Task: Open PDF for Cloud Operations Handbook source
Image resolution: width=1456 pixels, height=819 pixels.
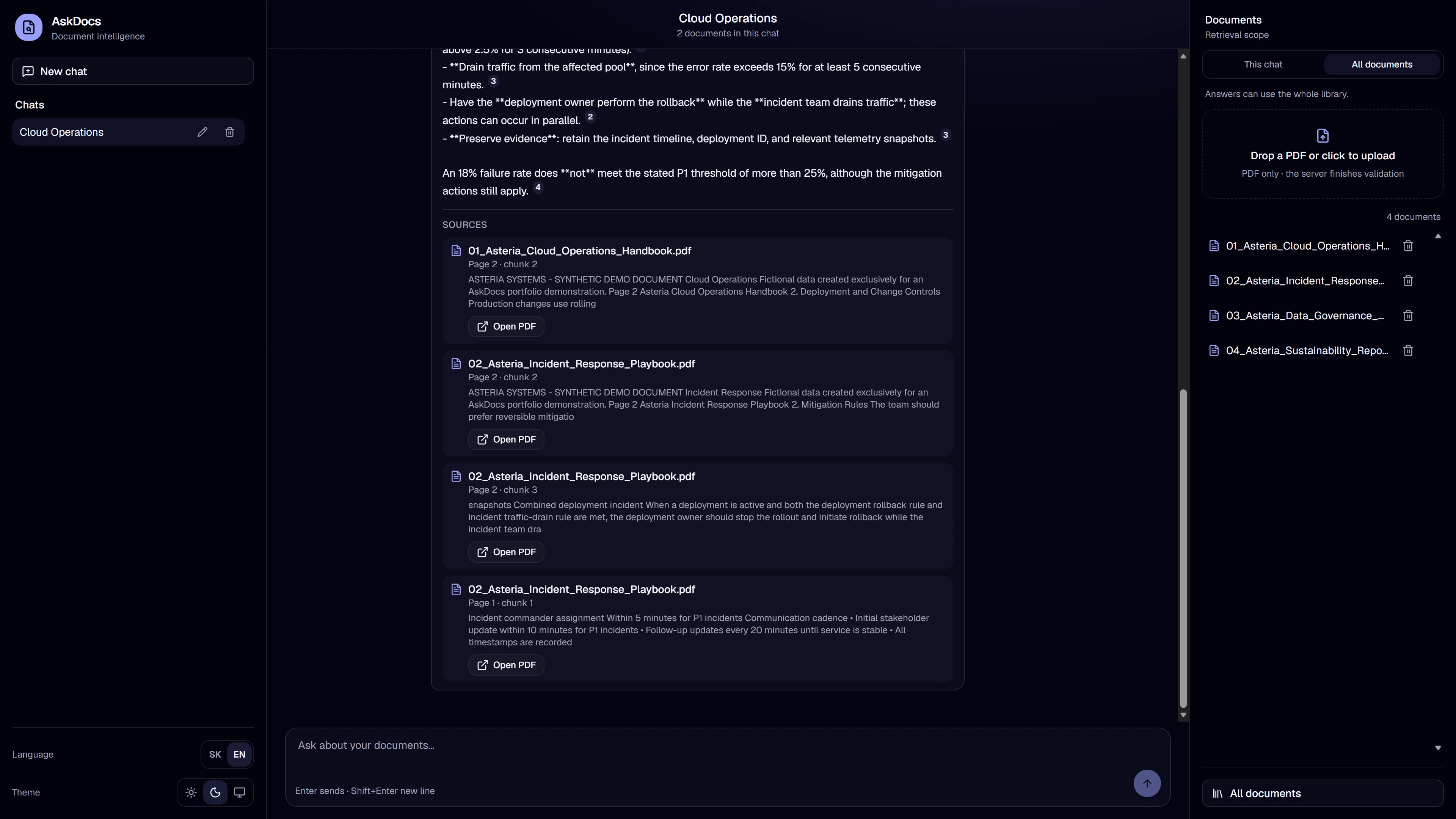Action: [x=506, y=327]
